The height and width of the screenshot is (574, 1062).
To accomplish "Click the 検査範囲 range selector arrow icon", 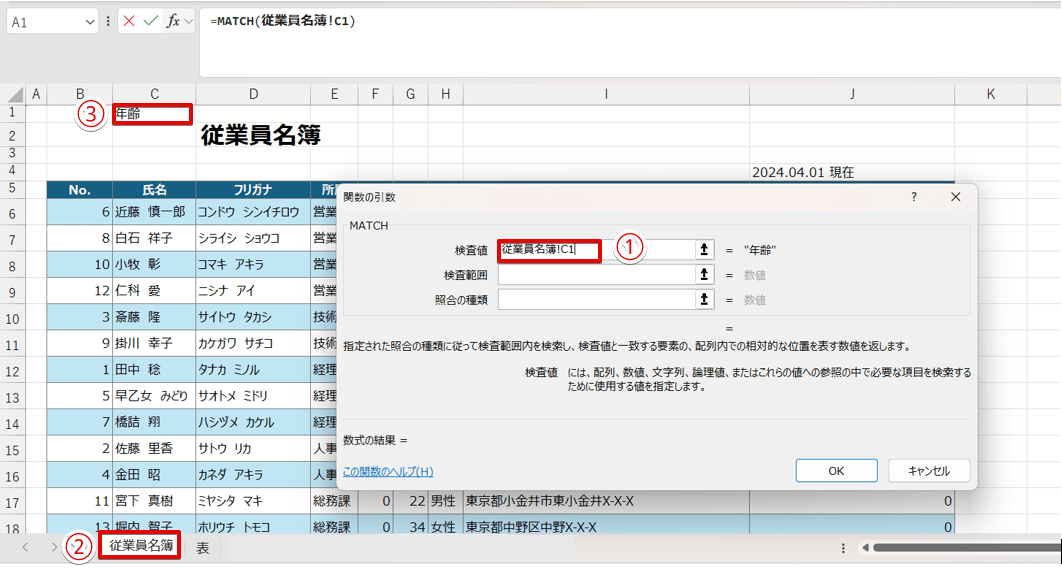I will [705, 274].
